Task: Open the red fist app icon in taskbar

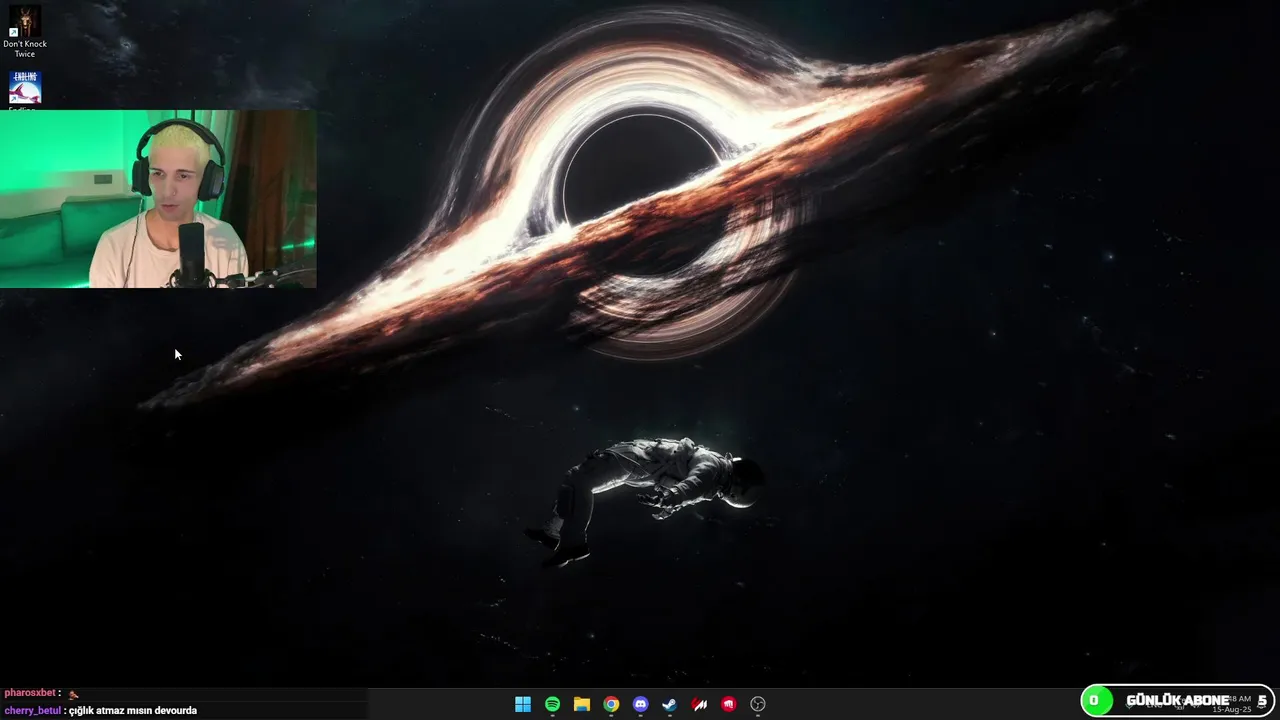Action: pos(729,704)
